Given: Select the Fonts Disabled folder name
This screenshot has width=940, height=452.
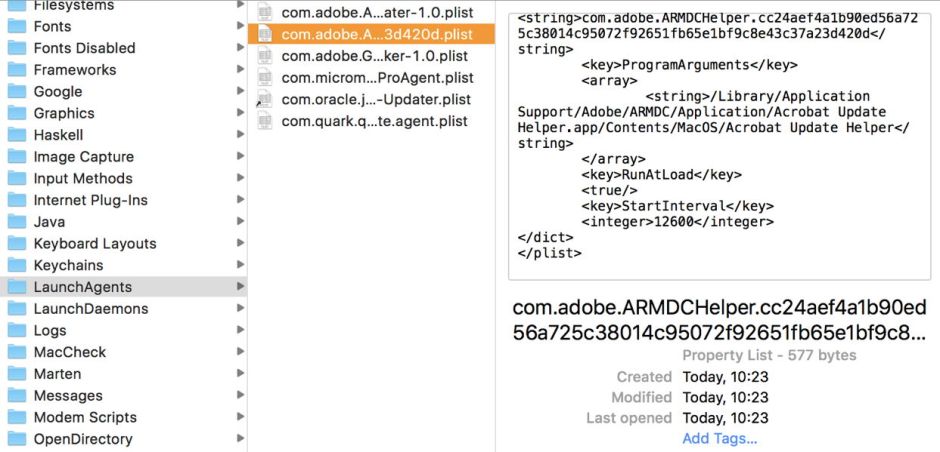Looking at the screenshot, I should tap(85, 48).
